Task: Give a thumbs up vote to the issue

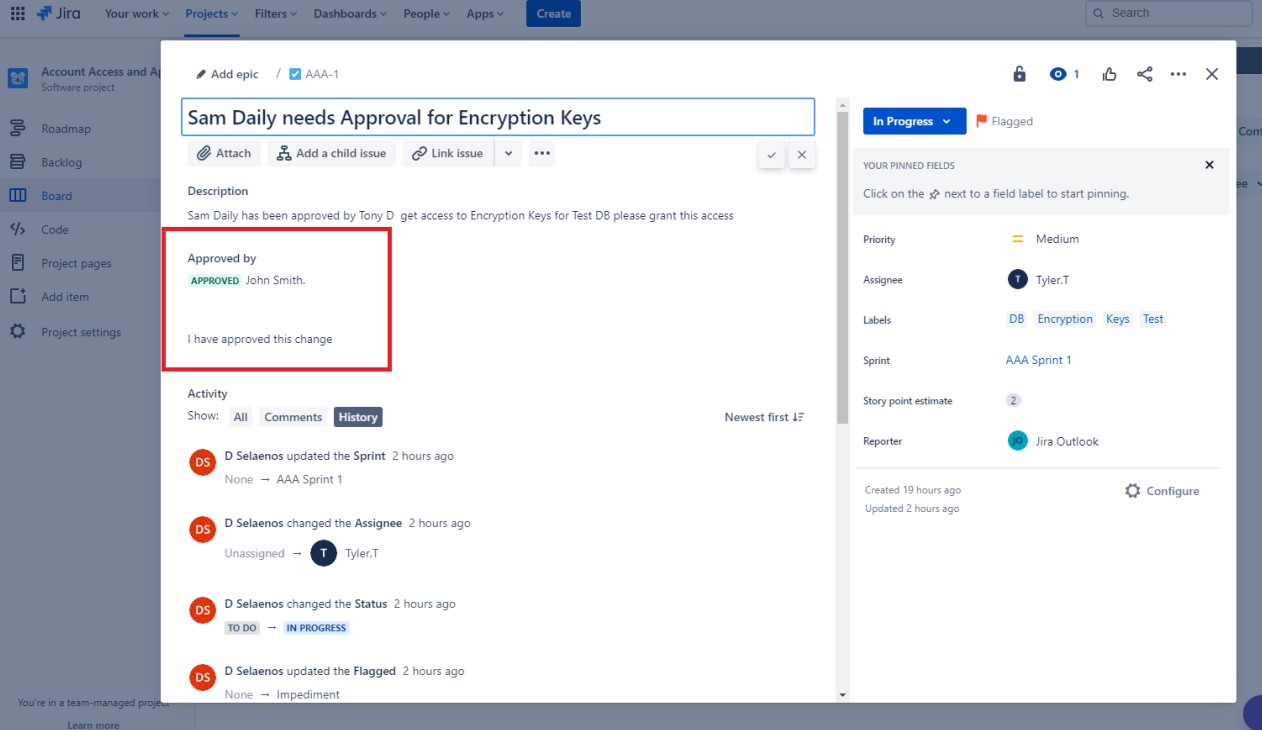Action: (x=1109, y=73)
